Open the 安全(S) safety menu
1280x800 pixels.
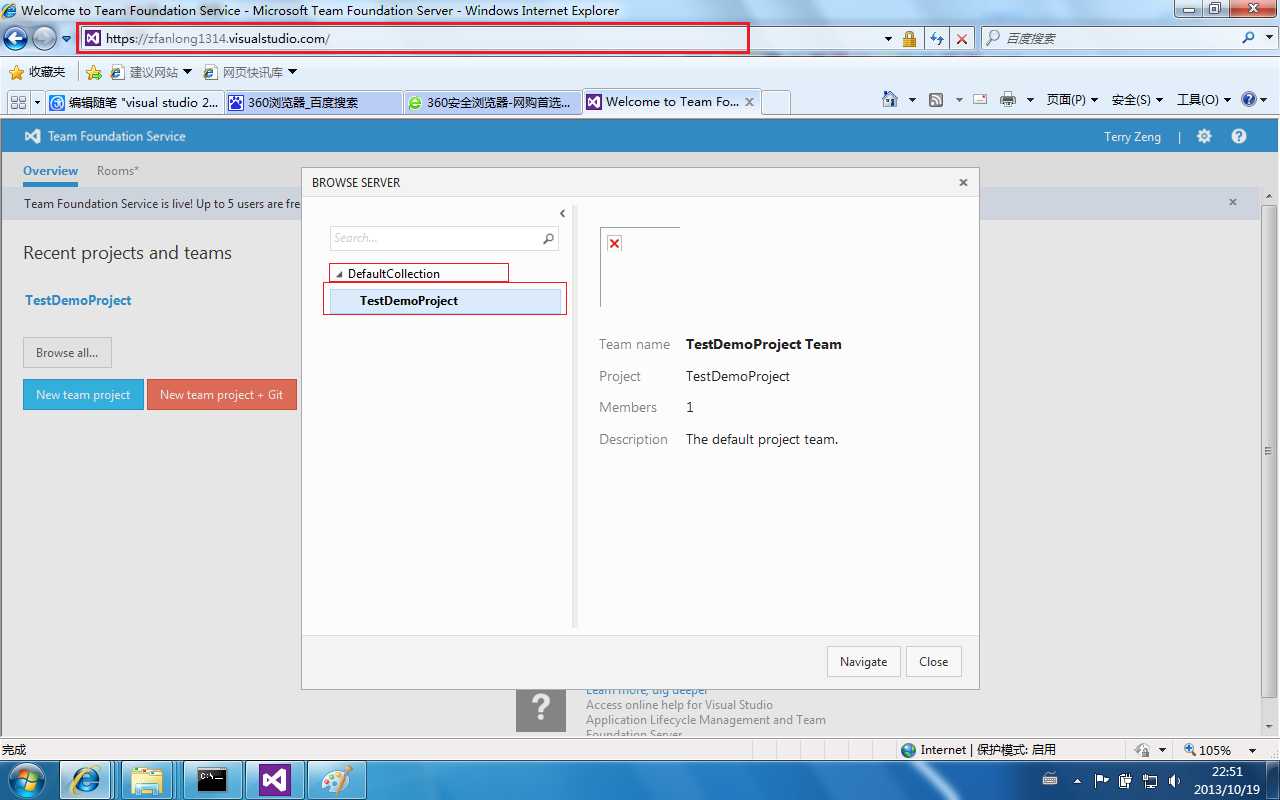click(1137, 99)
